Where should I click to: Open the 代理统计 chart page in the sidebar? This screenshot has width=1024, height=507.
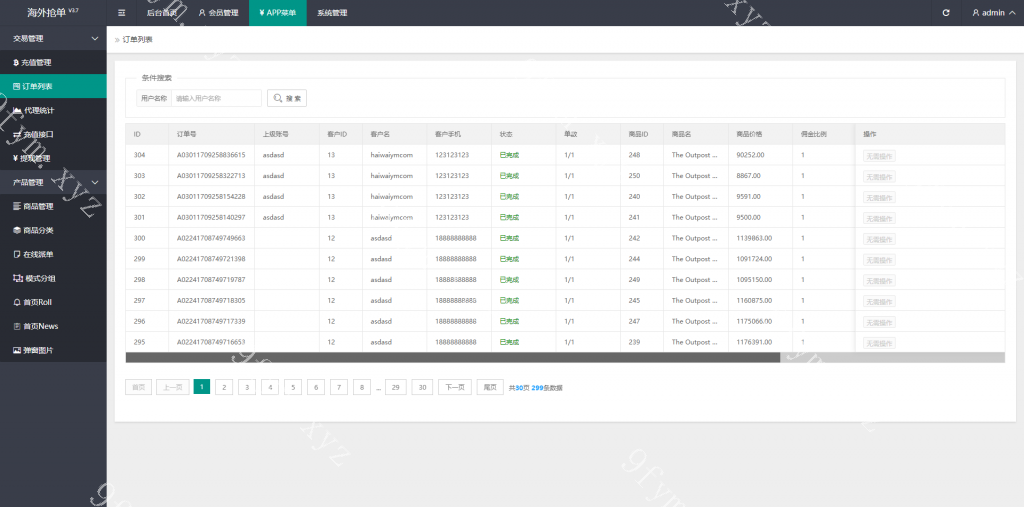53,110
